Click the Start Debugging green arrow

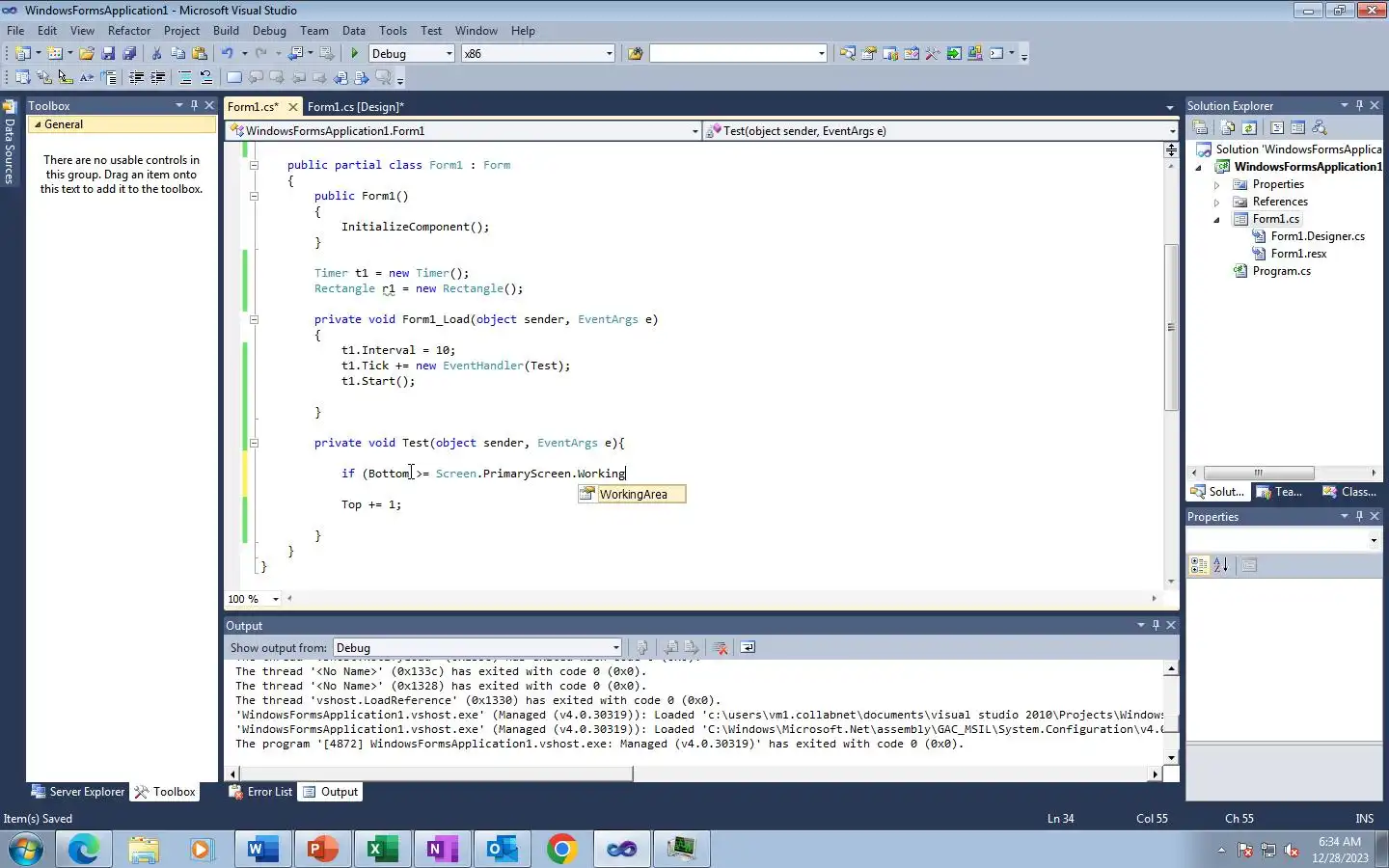[x=355, y=54]
